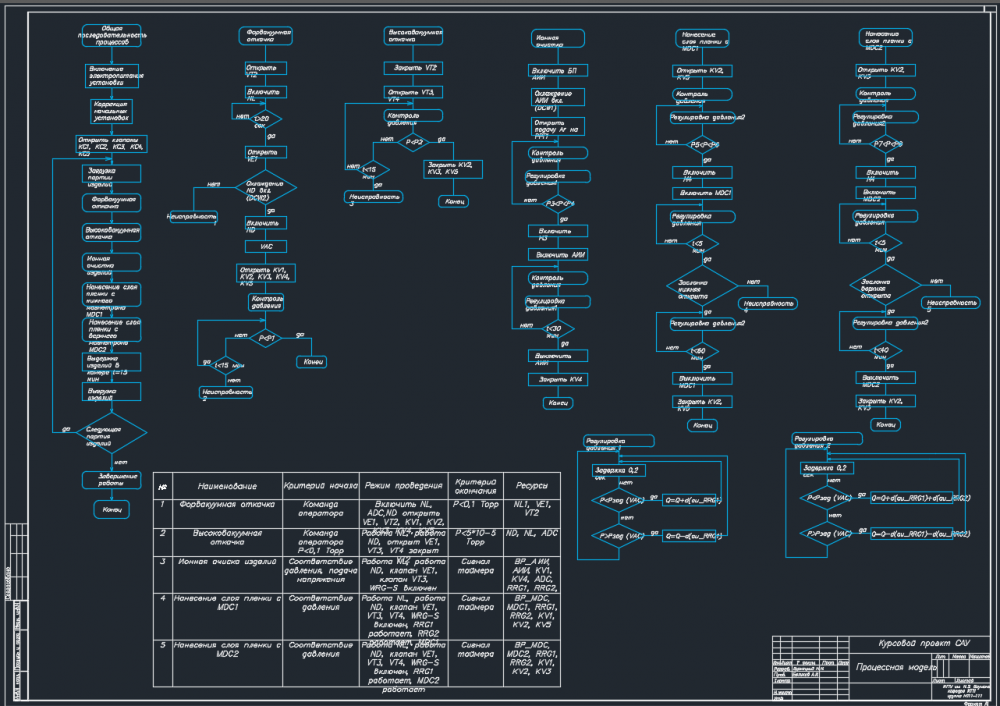Click the 'VAC' block in the fore-vacuum flowchart
This screenshot has width=1000, height=706.
click(266, 246)
